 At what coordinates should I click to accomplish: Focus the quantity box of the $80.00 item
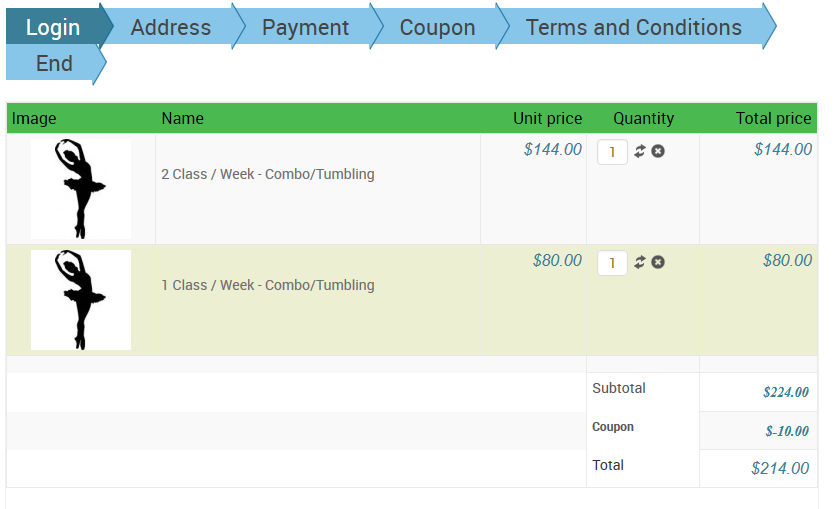pyautogui.click(x=612, y=263)
